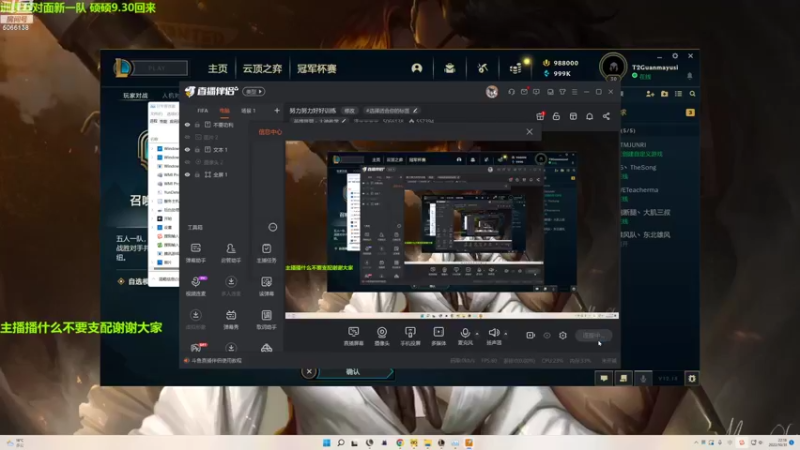Click the PLAY button in League client
The width and height of the screenshot is (800, 450).
[157, 68]
